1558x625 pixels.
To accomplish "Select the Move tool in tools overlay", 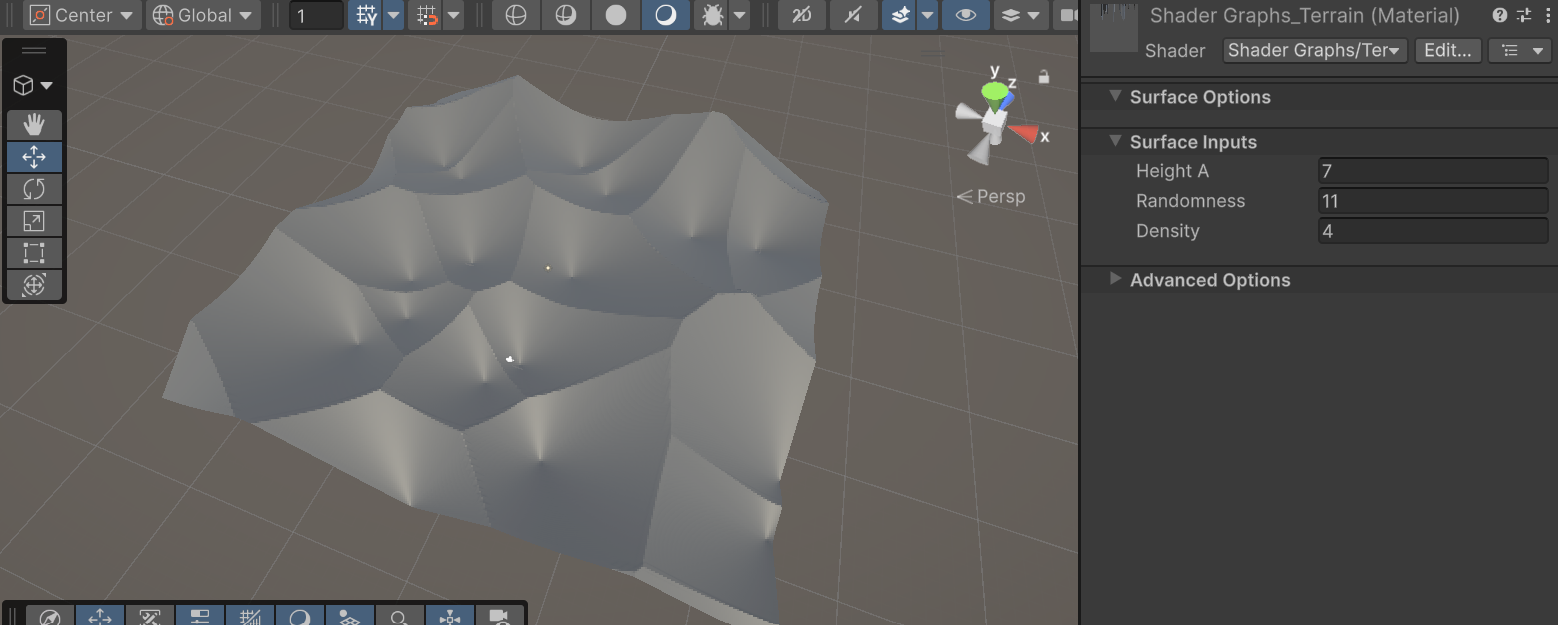I will point(34,157).
